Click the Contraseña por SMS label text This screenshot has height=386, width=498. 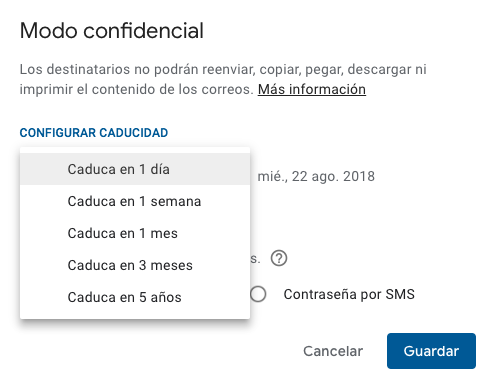click(x=349, y=294)
